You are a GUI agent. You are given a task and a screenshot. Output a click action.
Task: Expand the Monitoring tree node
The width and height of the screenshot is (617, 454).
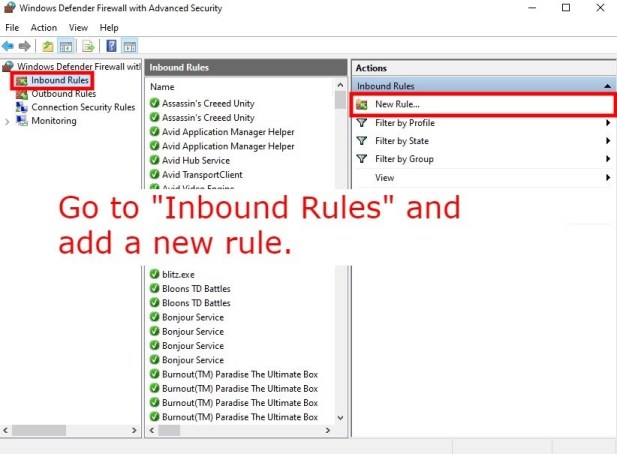(7, 122)
